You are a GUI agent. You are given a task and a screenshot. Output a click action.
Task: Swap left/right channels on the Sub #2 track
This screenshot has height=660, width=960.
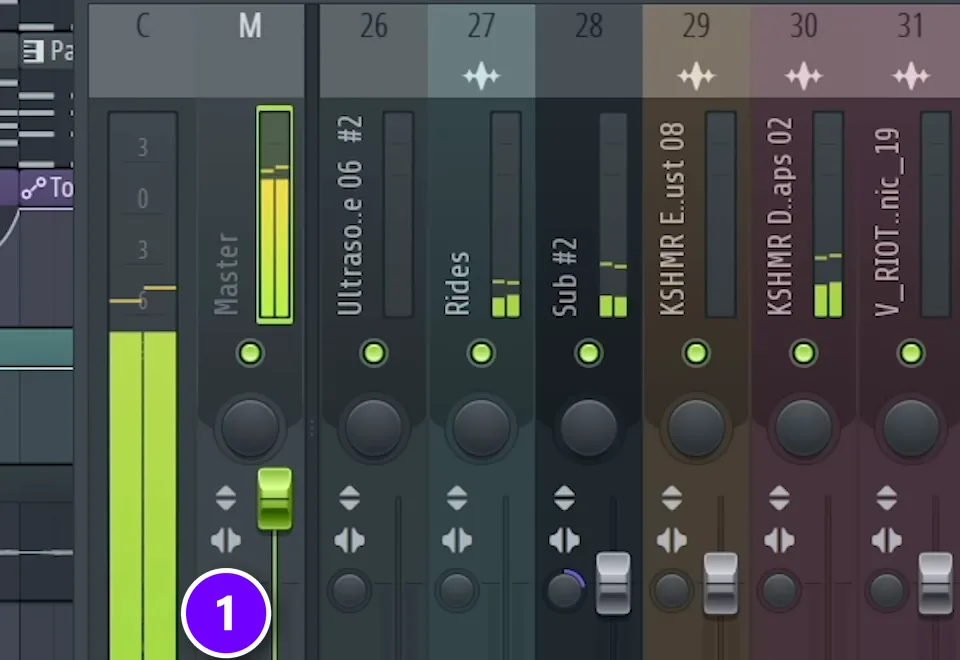tap(564, 541)
